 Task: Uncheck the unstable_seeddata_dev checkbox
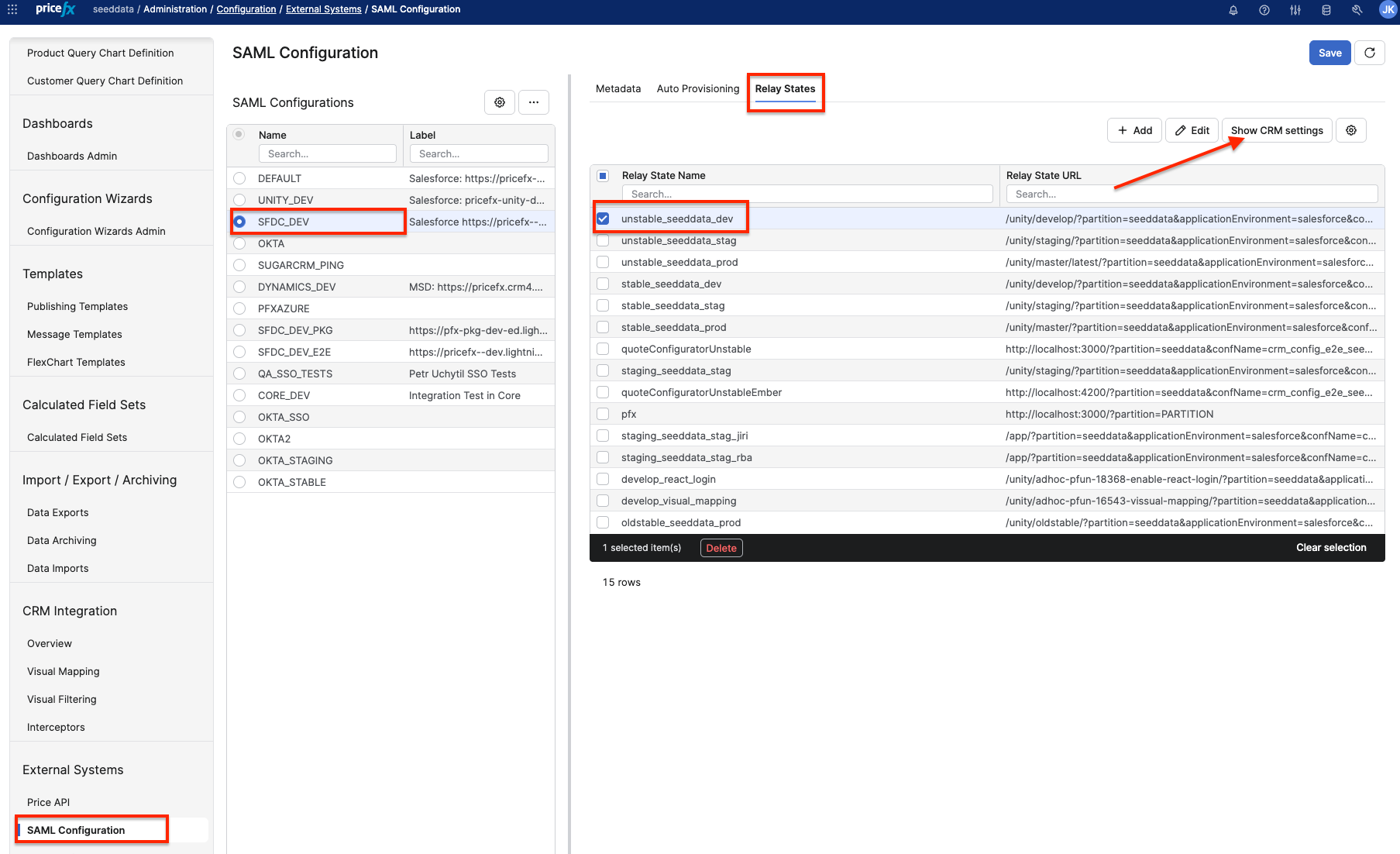603,219
